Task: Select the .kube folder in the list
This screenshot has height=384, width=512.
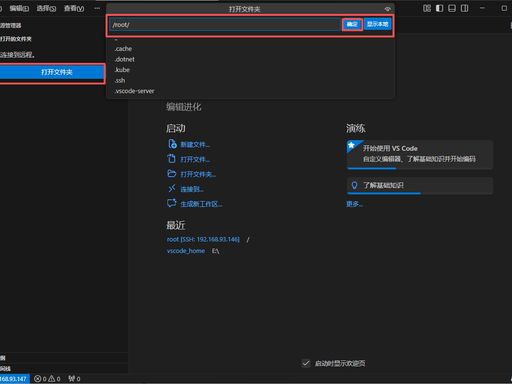Action: click(x=250, y=70)
